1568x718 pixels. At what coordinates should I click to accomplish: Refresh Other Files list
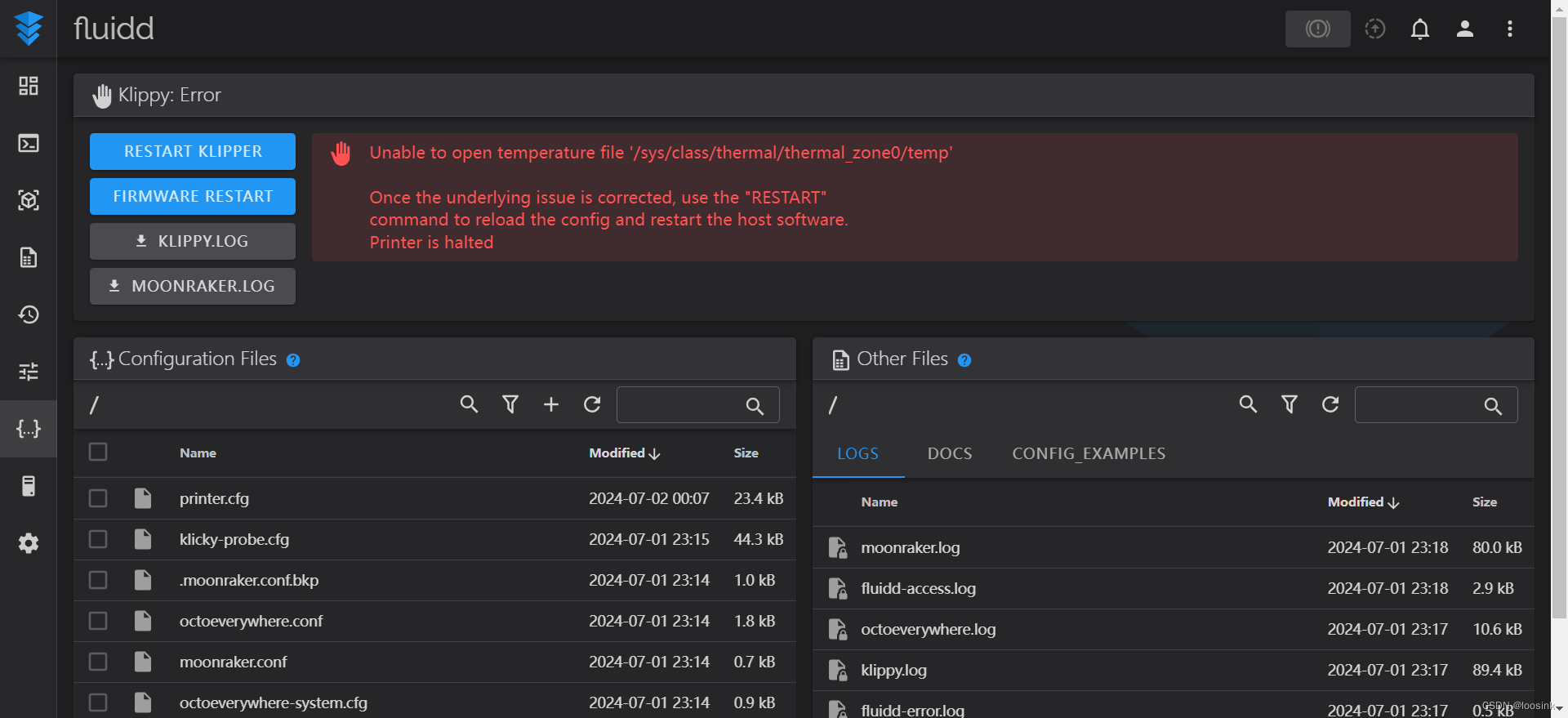tap(1330, 404)
